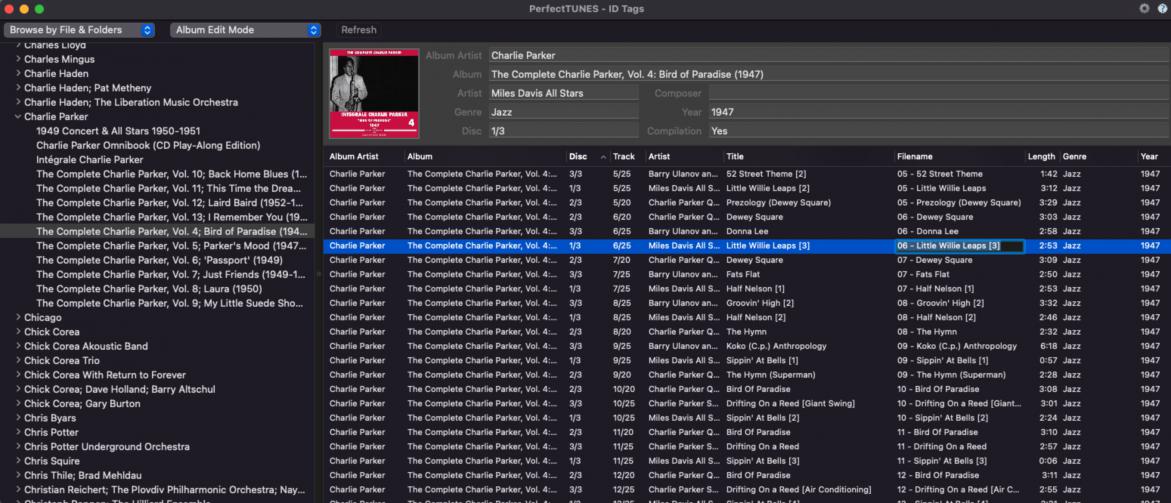Collapse the Charlie Parker folder
This screenshot has height=503, width=1171.
(18, 117)
